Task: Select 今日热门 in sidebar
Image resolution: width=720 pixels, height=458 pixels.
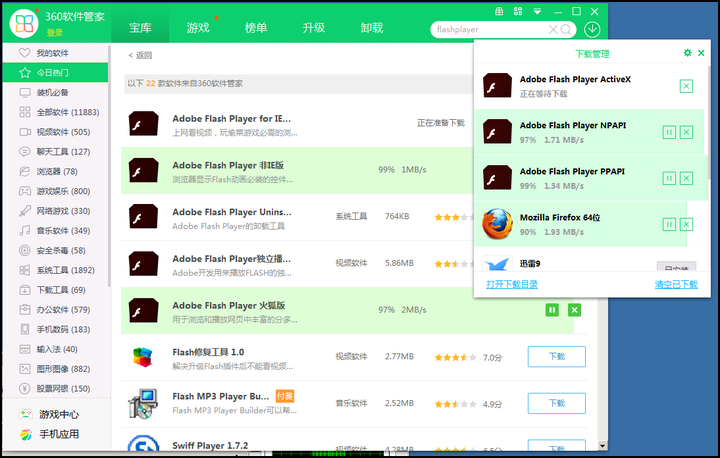Action: point(56,73)
